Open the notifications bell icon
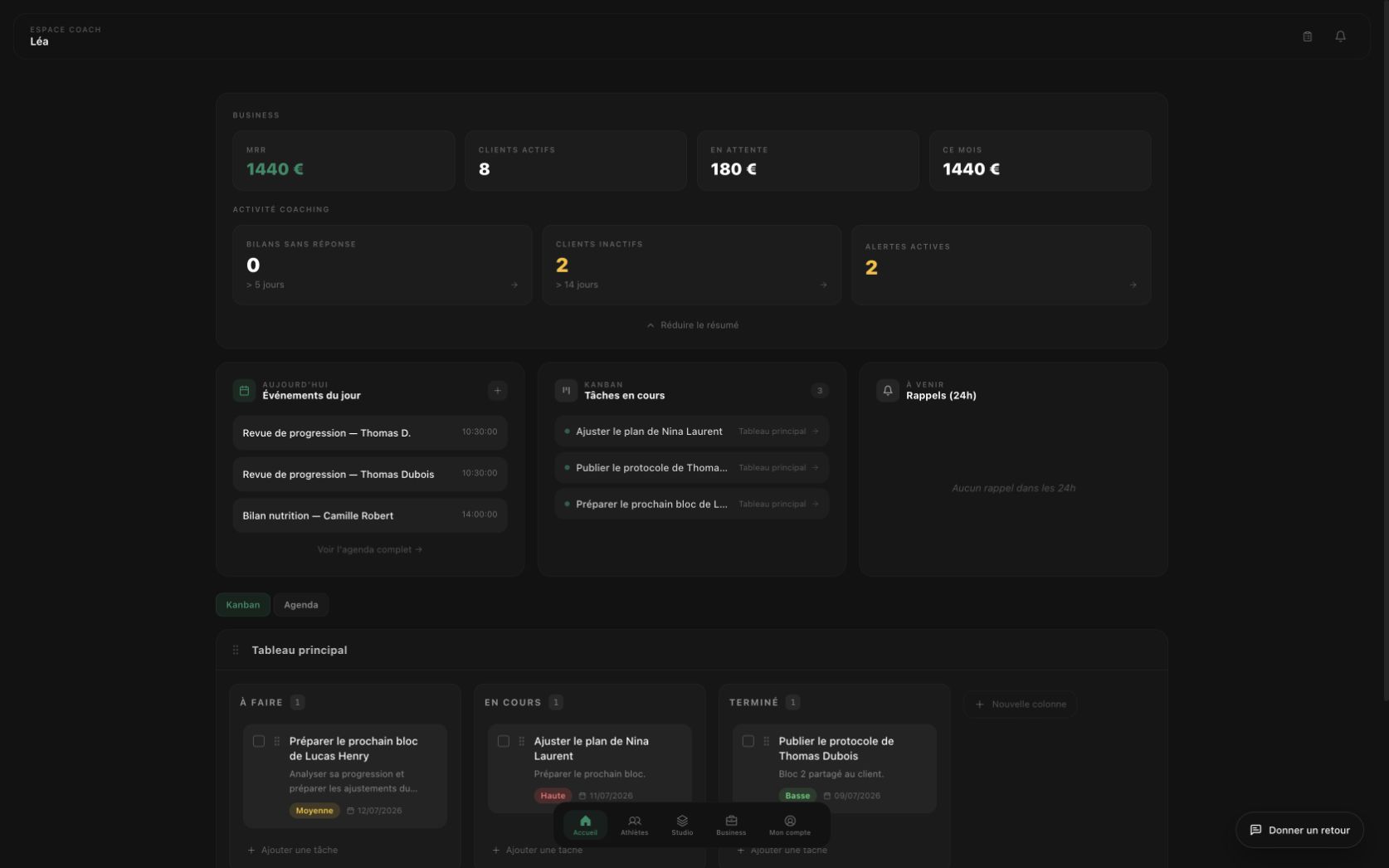This screenshot has height=868, width=1389. point(1340,37)
